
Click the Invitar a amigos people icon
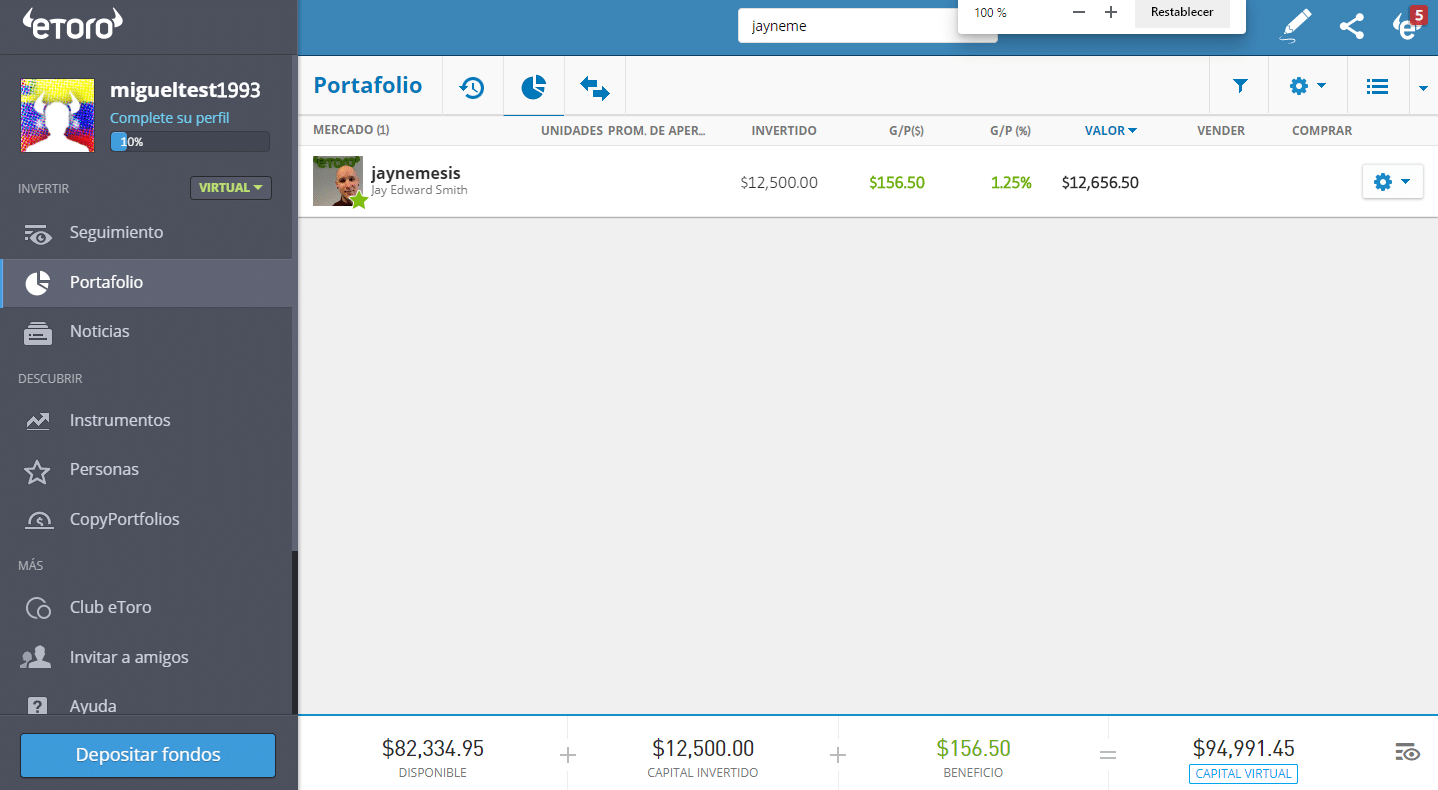pyautogui.click(x=37, y=658)
